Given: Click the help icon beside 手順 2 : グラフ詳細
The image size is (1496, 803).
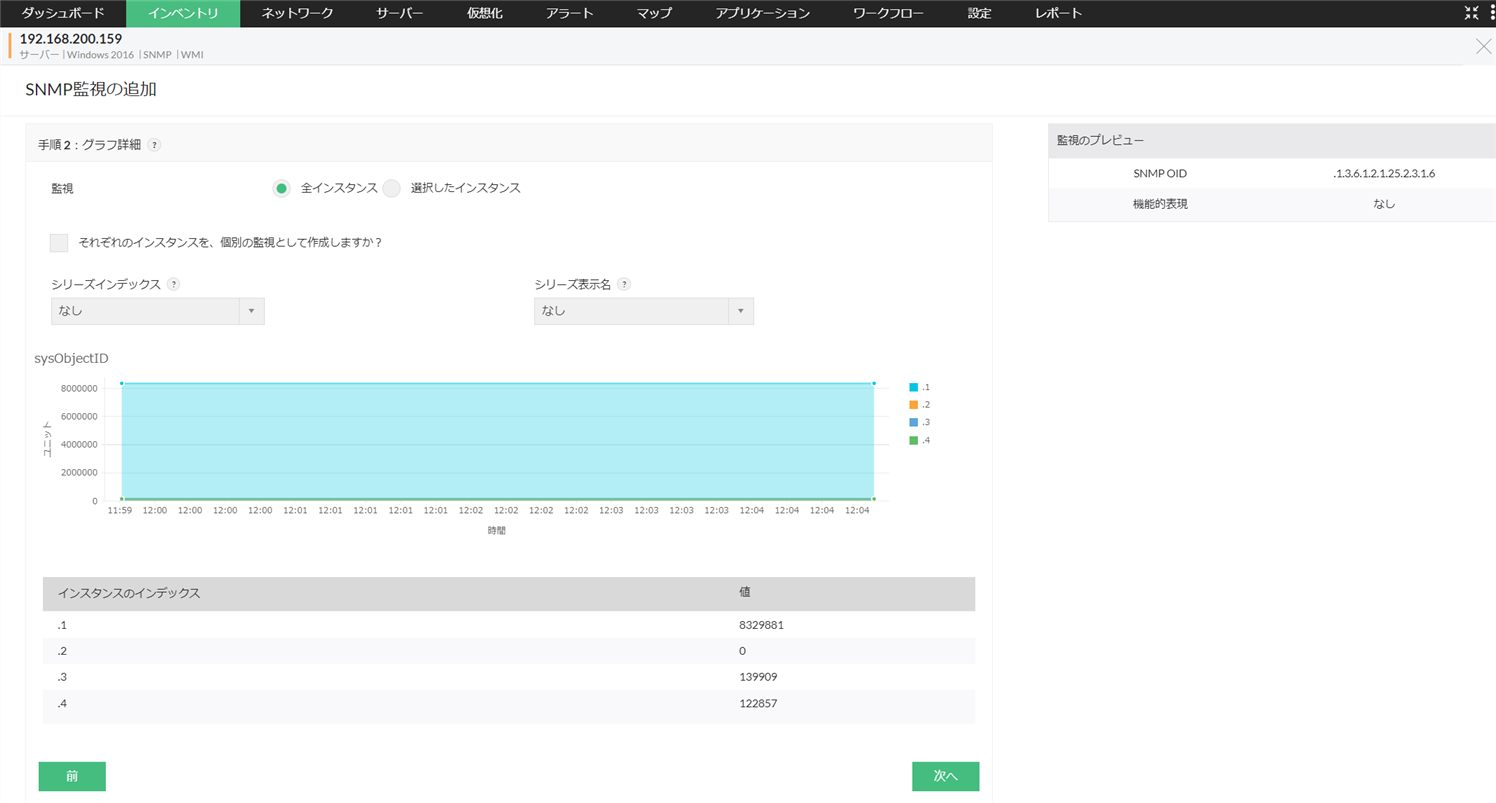Looking at the screenshot, I should pos(154,145).
